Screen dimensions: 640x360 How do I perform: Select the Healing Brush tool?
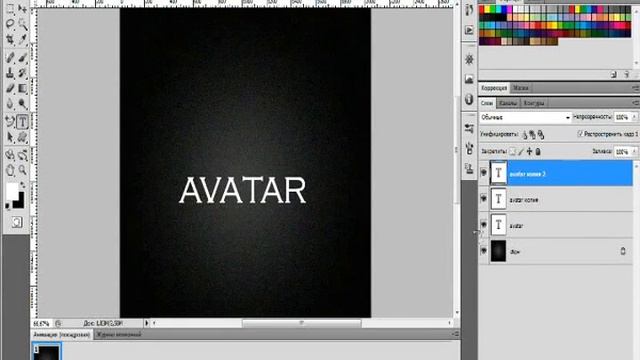(x=10, y=58)
